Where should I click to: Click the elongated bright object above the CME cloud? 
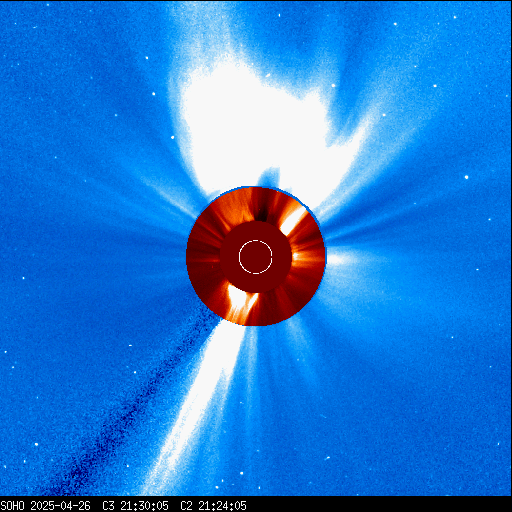pyautogui.click(x=268, y=75)
